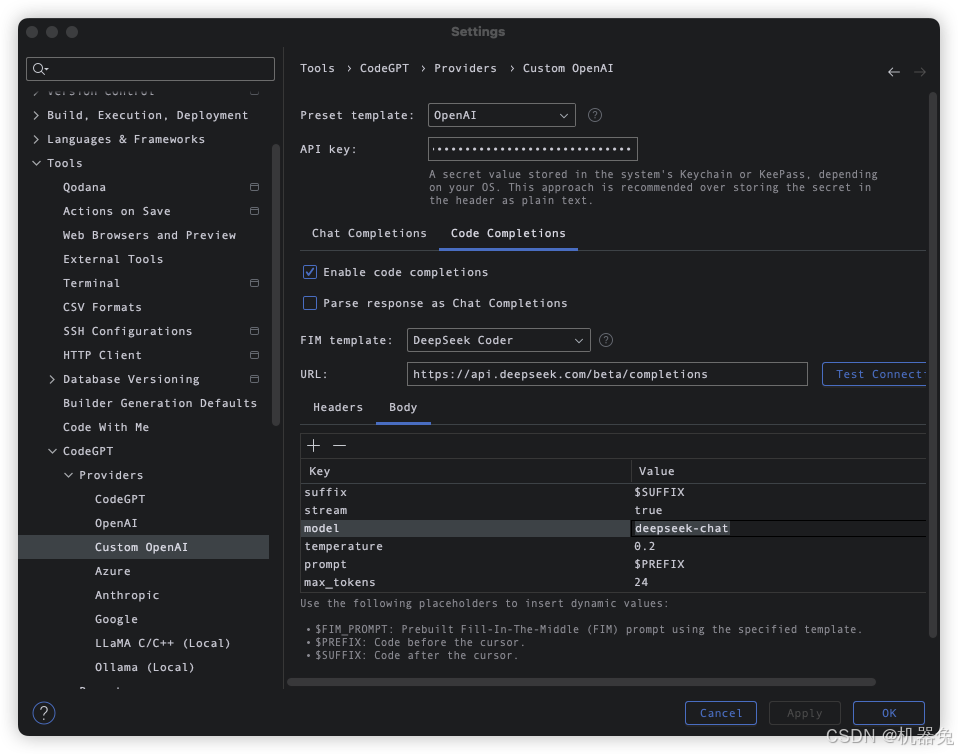Screen dimensions: 958x754
Task: Select the OpenAI provider
Action: [x=116, y=523]
